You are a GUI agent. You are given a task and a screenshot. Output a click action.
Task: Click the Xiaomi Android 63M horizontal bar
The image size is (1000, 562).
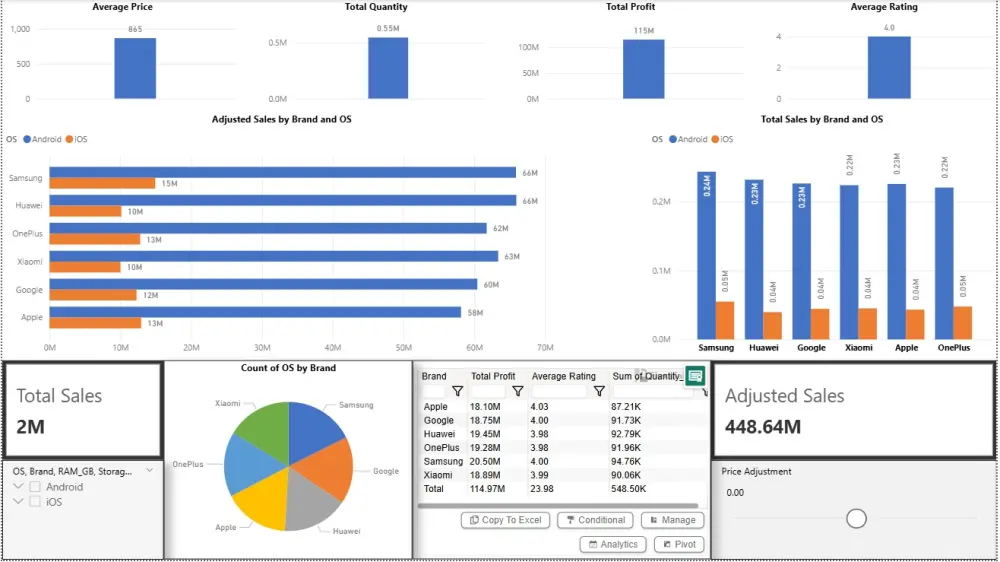point(274,256)
